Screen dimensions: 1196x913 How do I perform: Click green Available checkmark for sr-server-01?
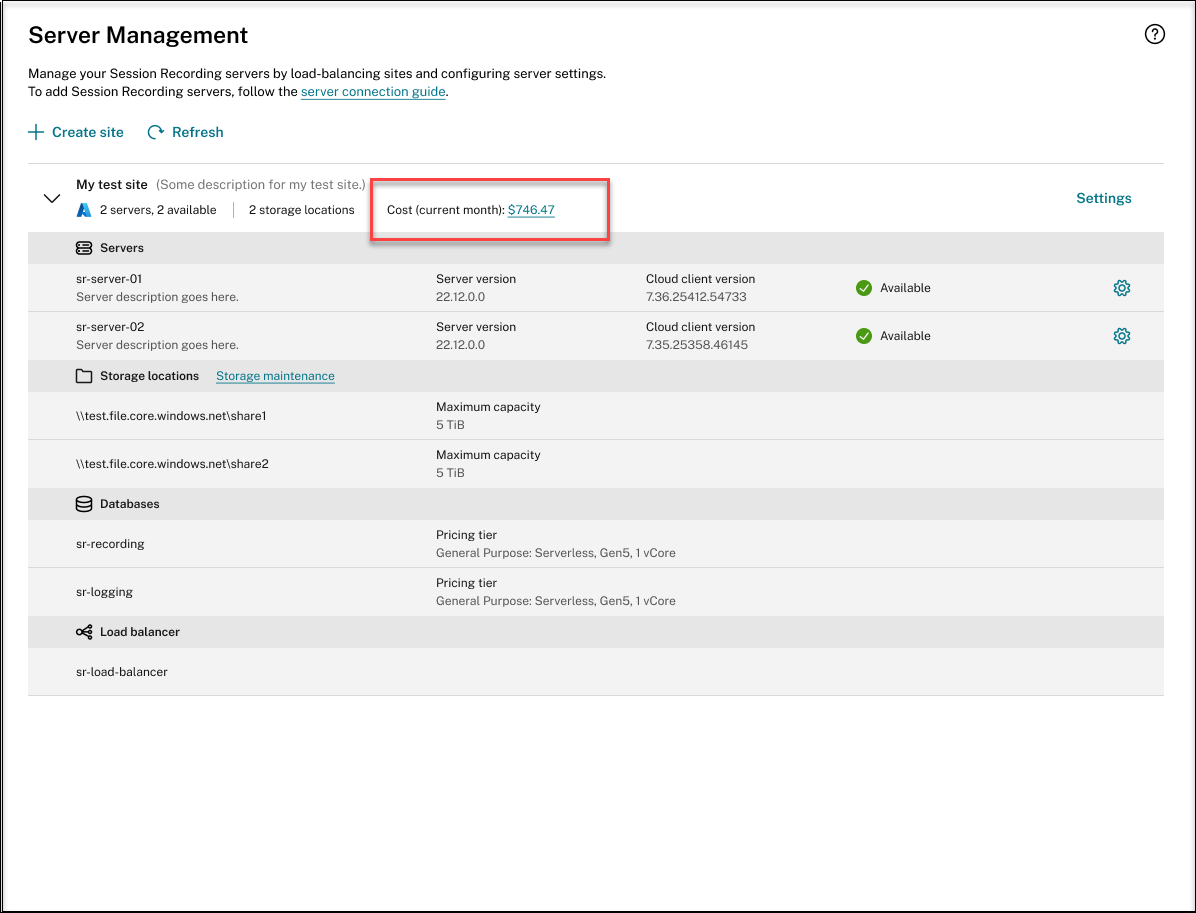864,288
